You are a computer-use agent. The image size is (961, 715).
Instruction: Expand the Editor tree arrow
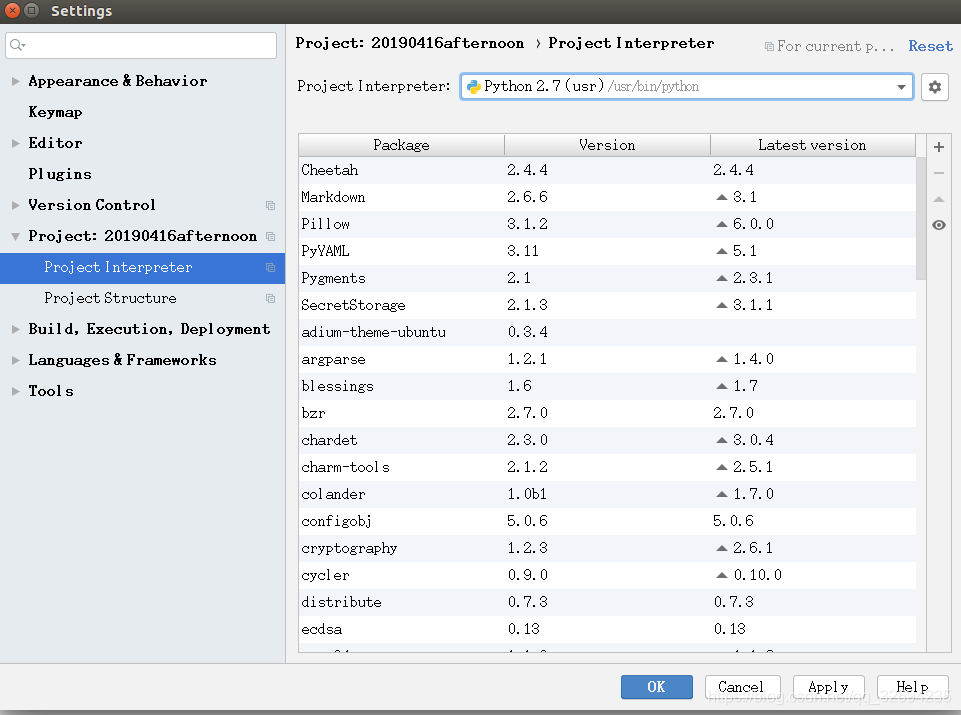pyautogui.click(x=16, y=143)
